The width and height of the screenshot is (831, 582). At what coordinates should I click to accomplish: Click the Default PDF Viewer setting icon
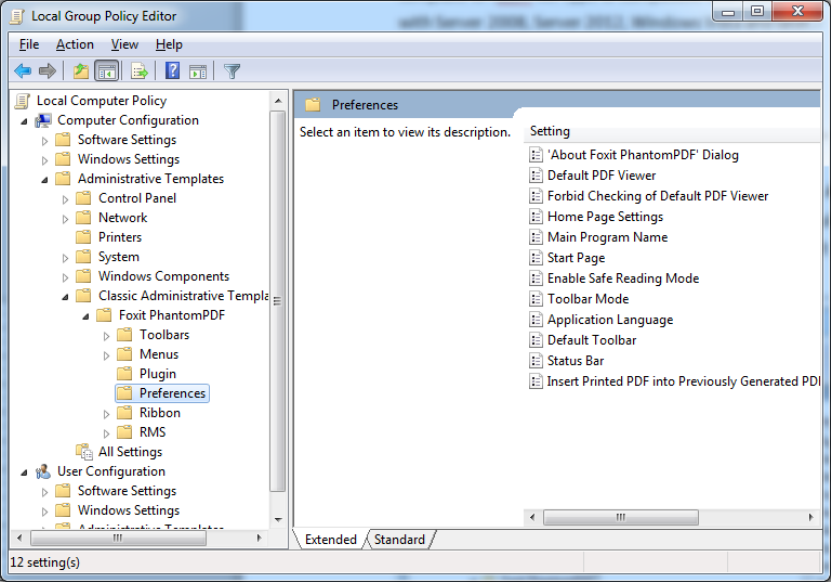pyautogui.click(x=536, y=175)
